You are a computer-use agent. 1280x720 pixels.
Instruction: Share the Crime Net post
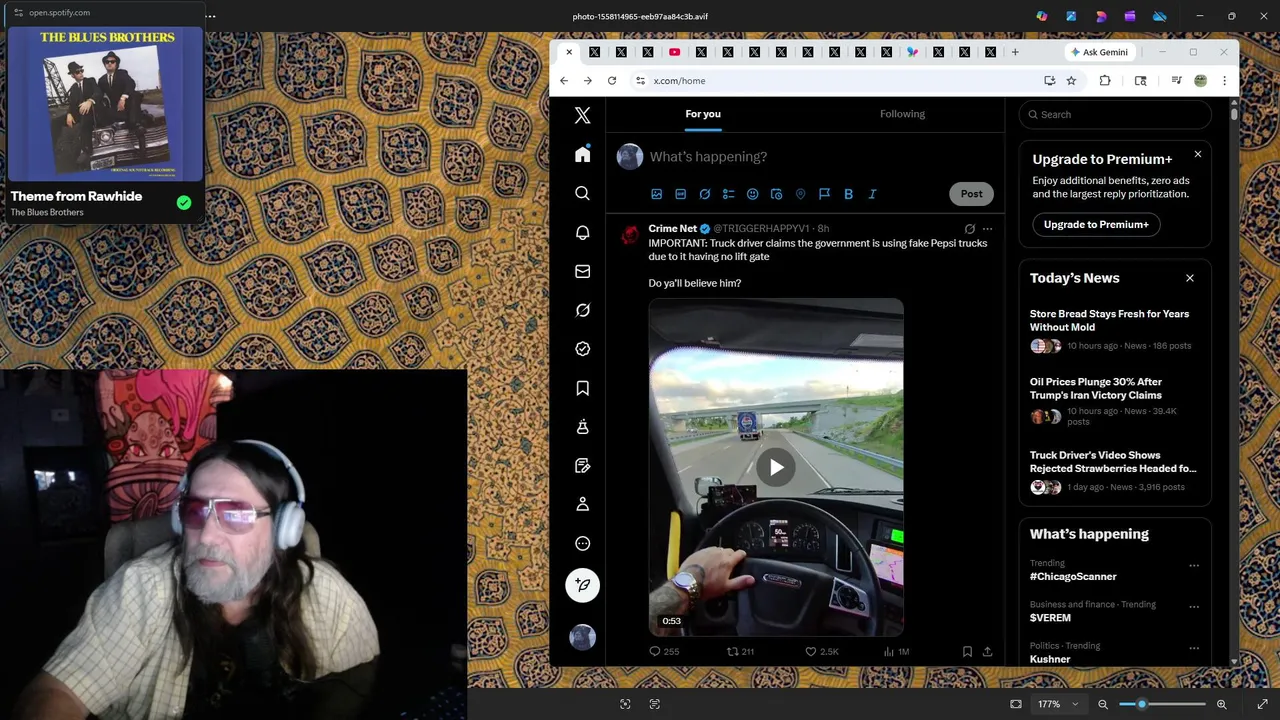point(987,651)
